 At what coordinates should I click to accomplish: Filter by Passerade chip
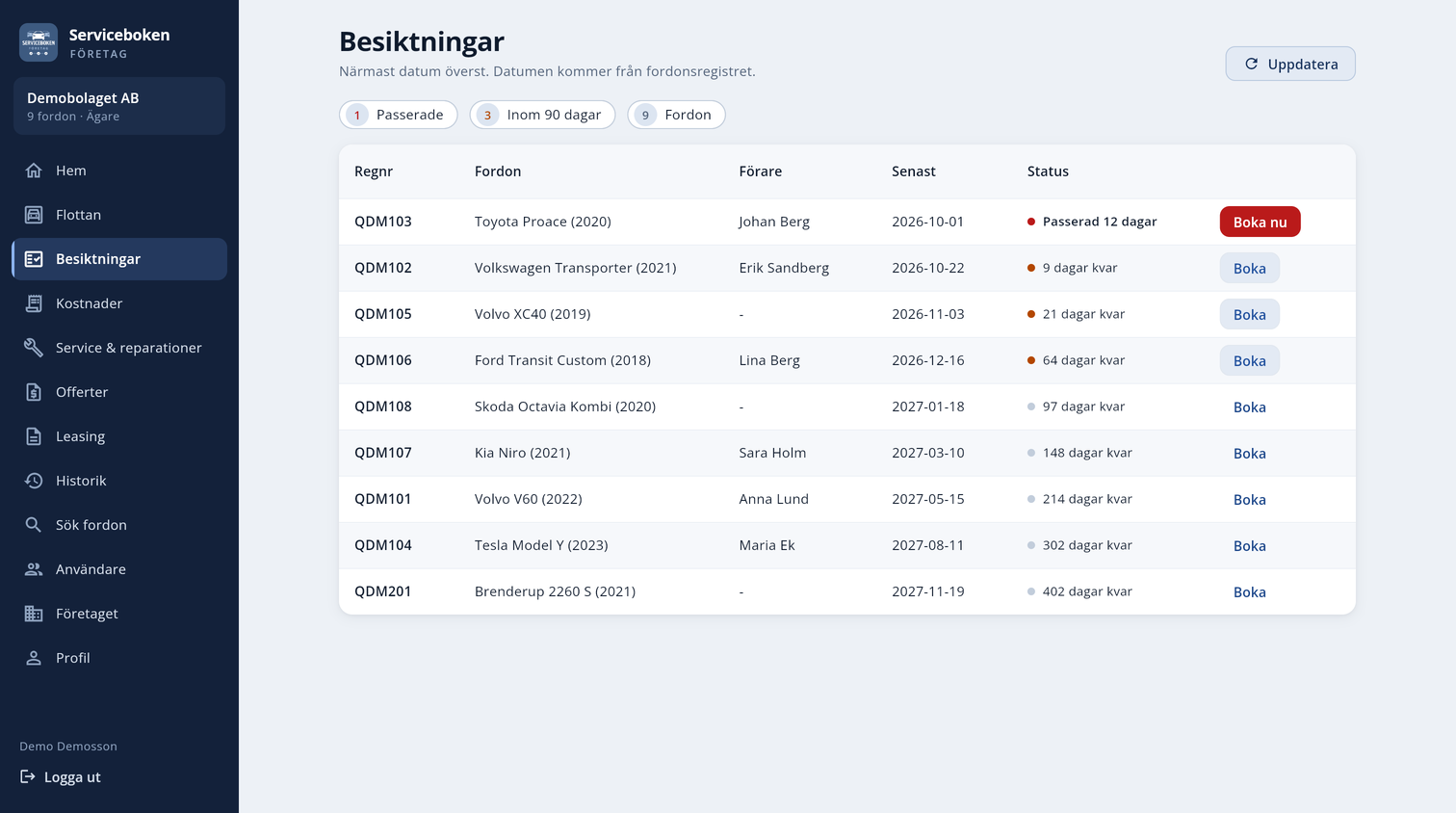(x=399, y=115)
